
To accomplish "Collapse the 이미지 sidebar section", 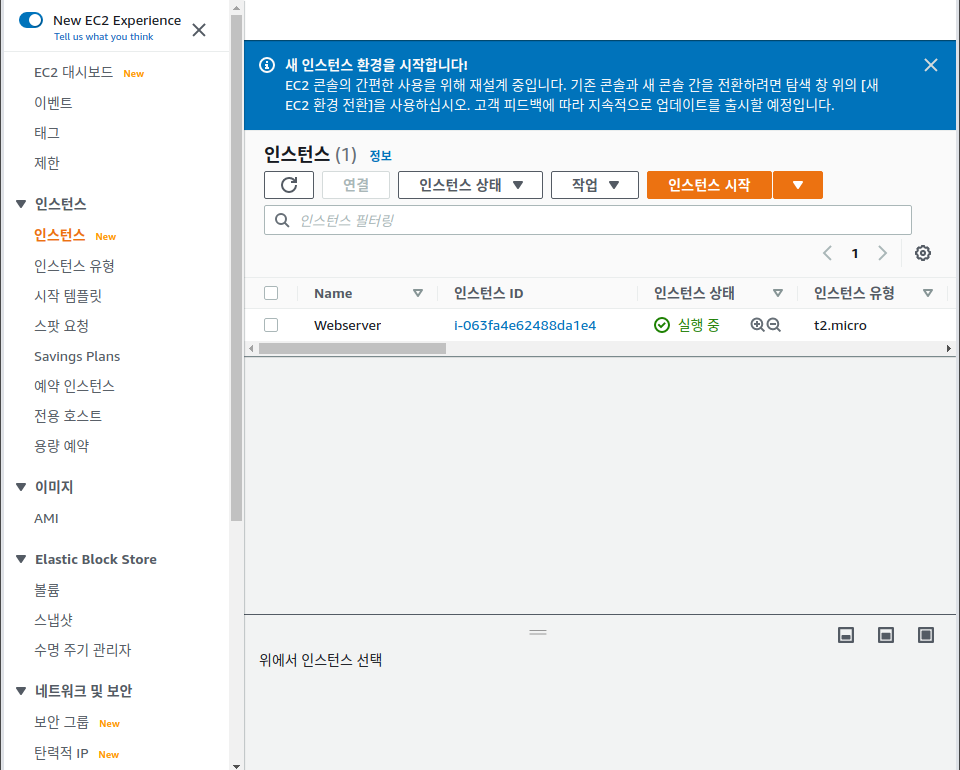I will pos(21,487).
